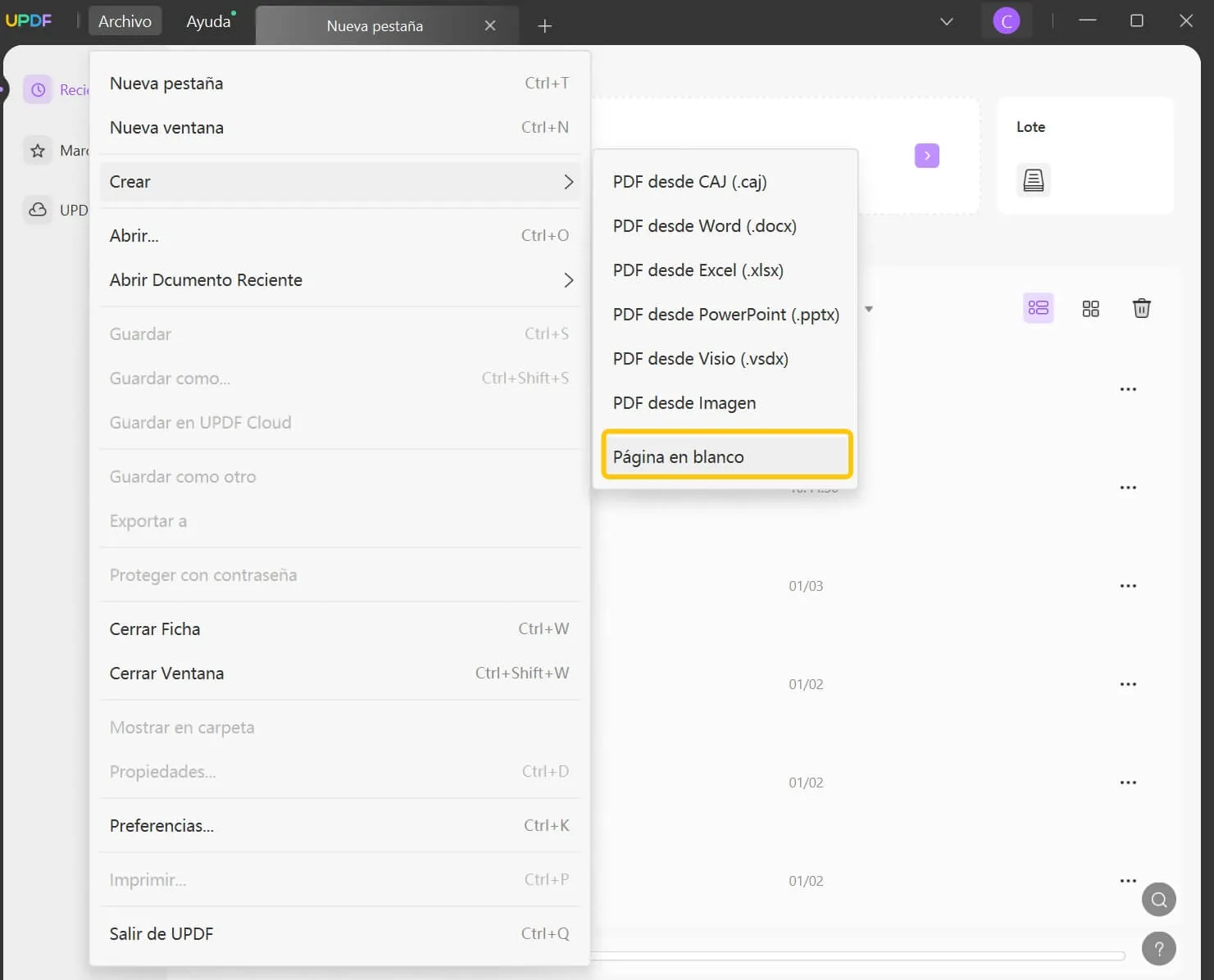Expand Abrir Dcumento Reciente submenu arrow
The width and height of the screenshot is (1214, 980).
568,280
